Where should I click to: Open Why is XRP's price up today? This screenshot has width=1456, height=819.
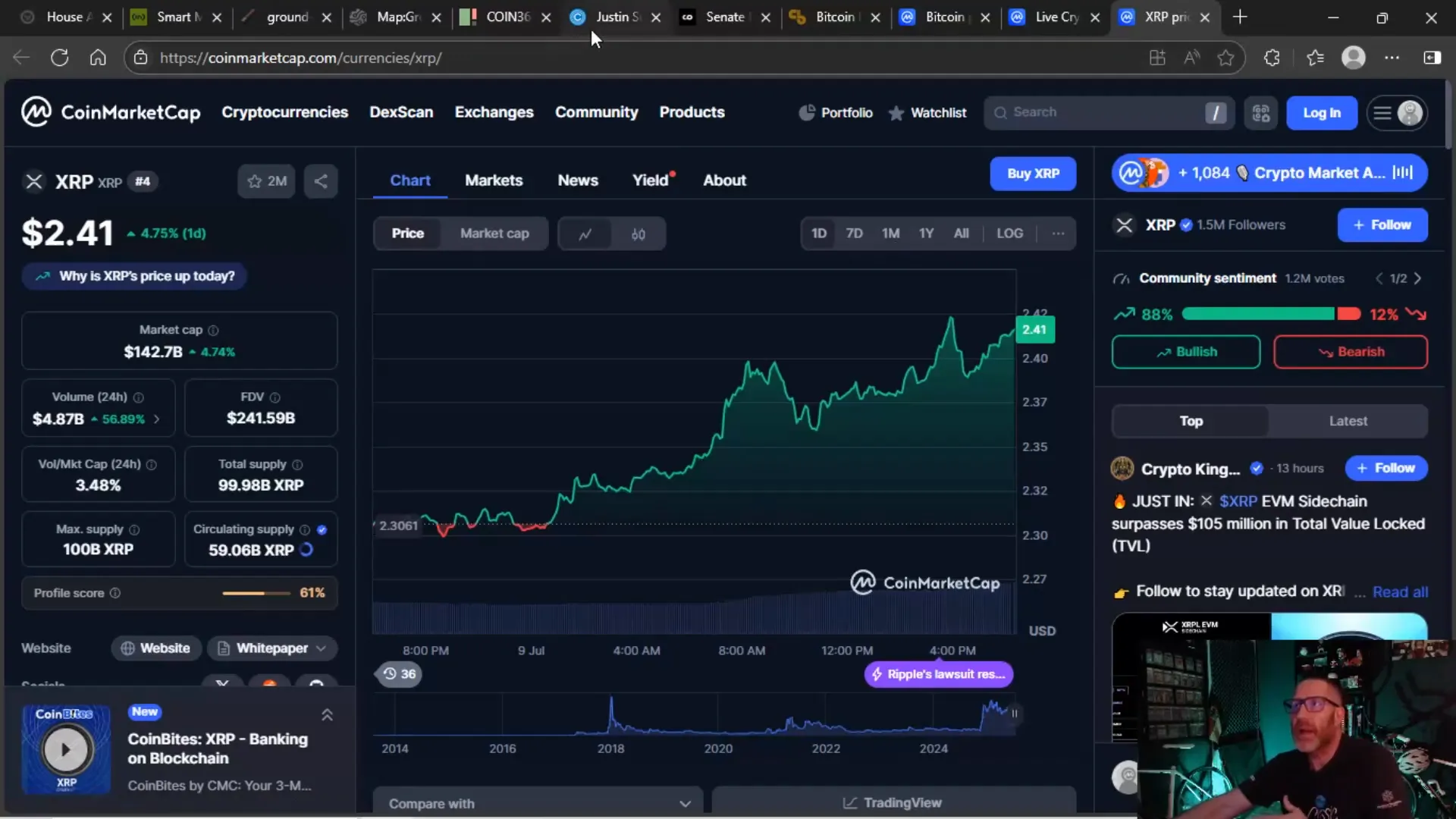(x=134, y=276)
